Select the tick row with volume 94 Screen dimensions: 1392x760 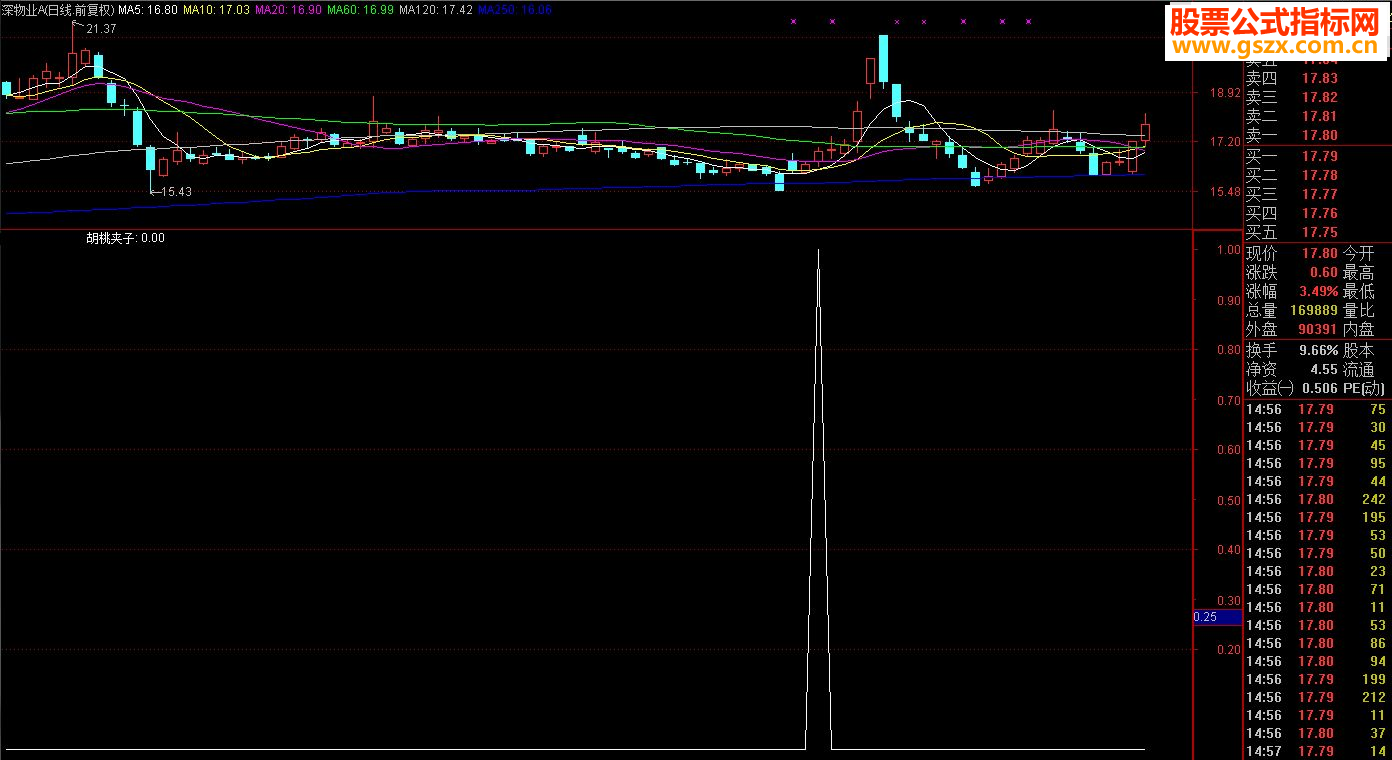point(1317,662)
